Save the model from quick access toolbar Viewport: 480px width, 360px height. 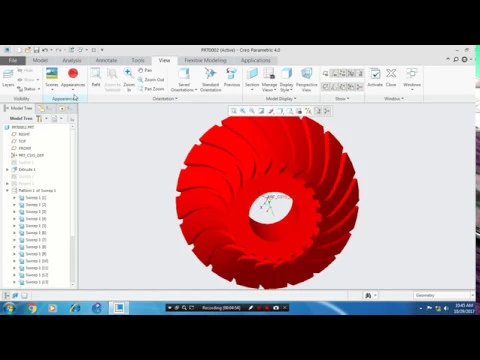(x=36, y=50)
